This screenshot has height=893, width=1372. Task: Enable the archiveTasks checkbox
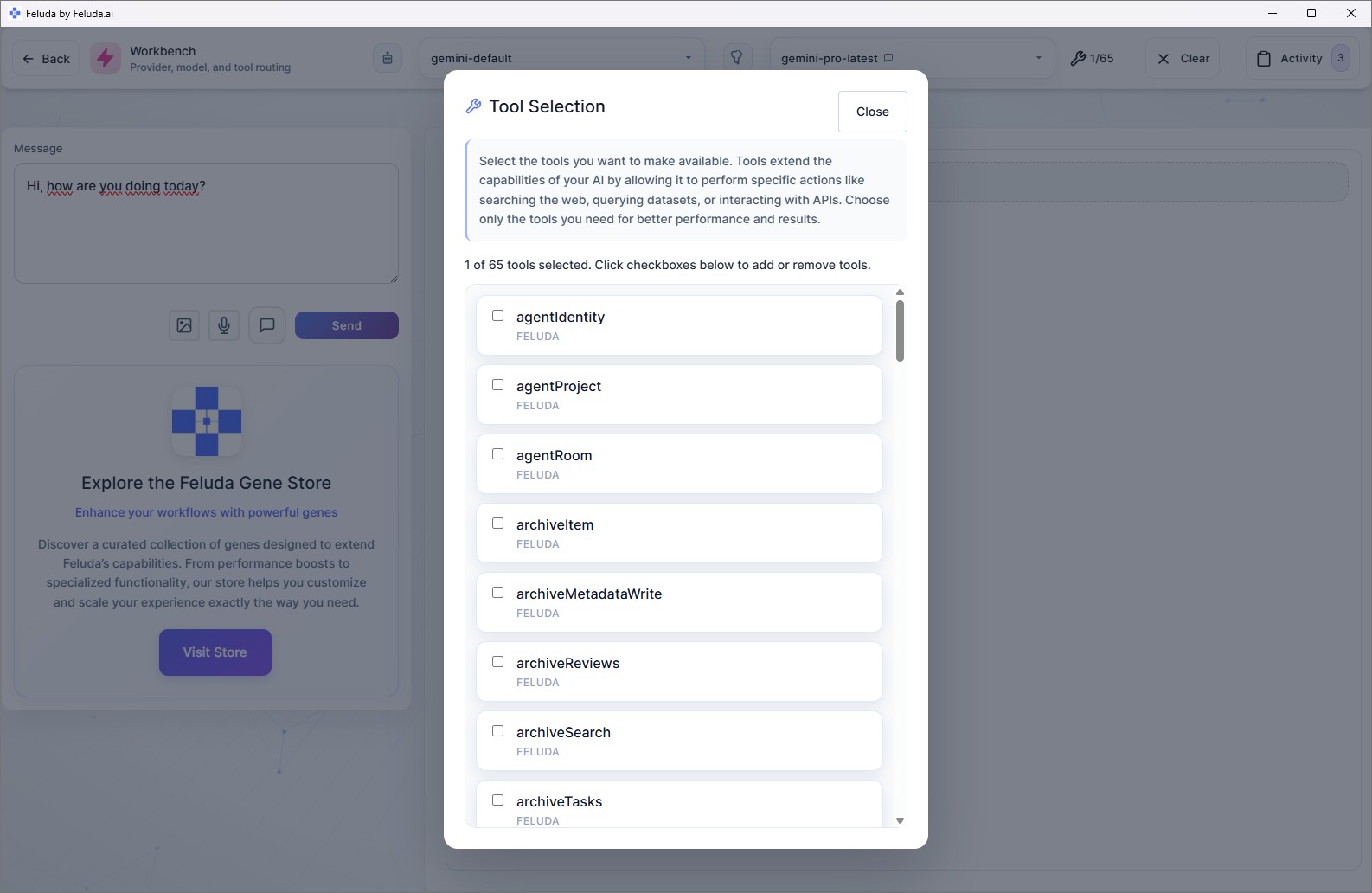[497, 800]
